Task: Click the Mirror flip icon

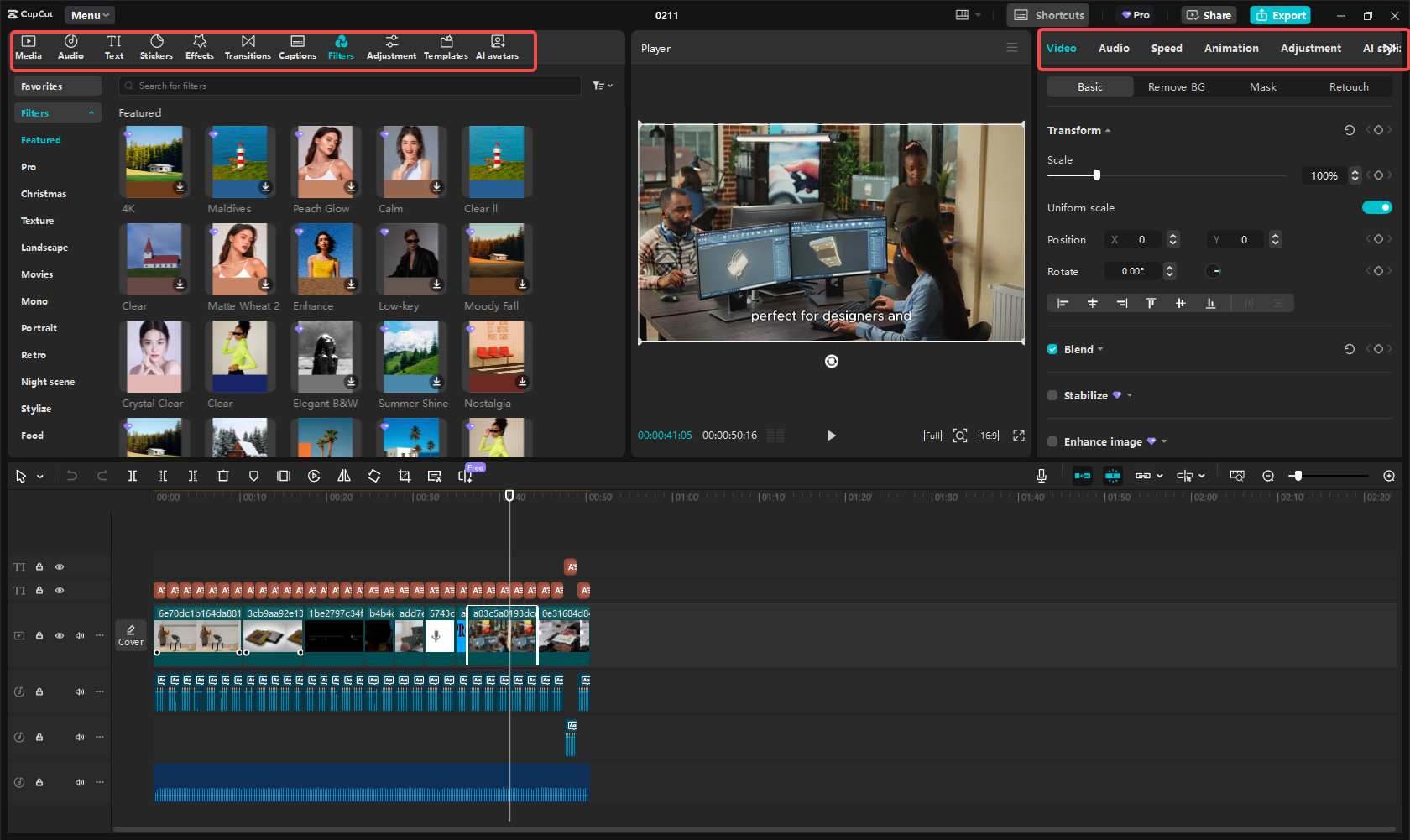Action: [x=344, y=476]
